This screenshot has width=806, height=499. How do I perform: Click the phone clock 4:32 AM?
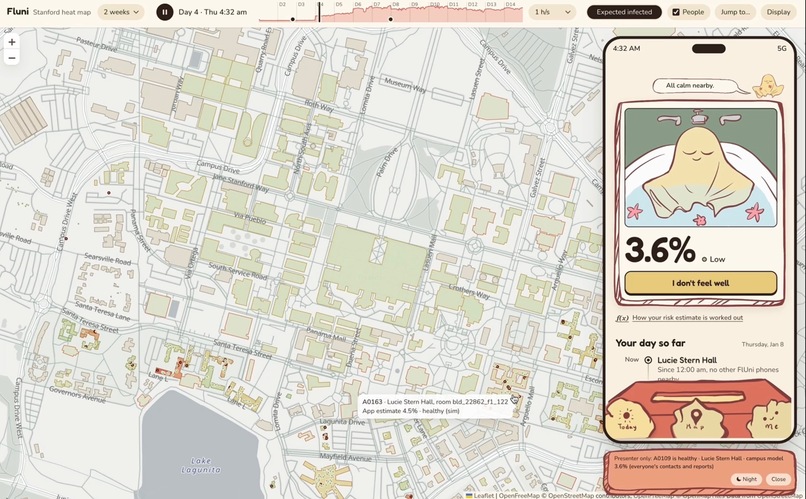tap(627, 48)
